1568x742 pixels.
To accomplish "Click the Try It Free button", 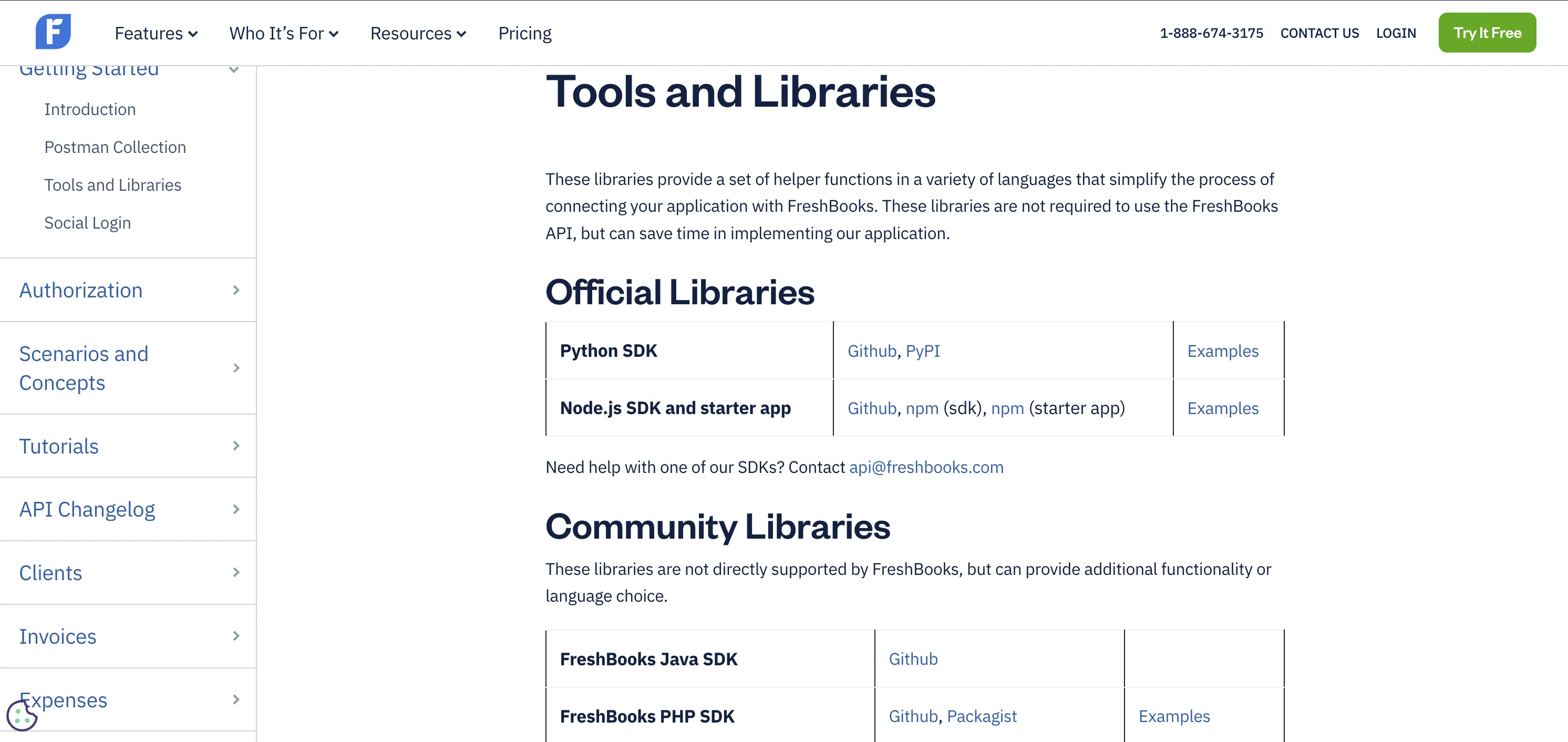I will (1487, 33).
